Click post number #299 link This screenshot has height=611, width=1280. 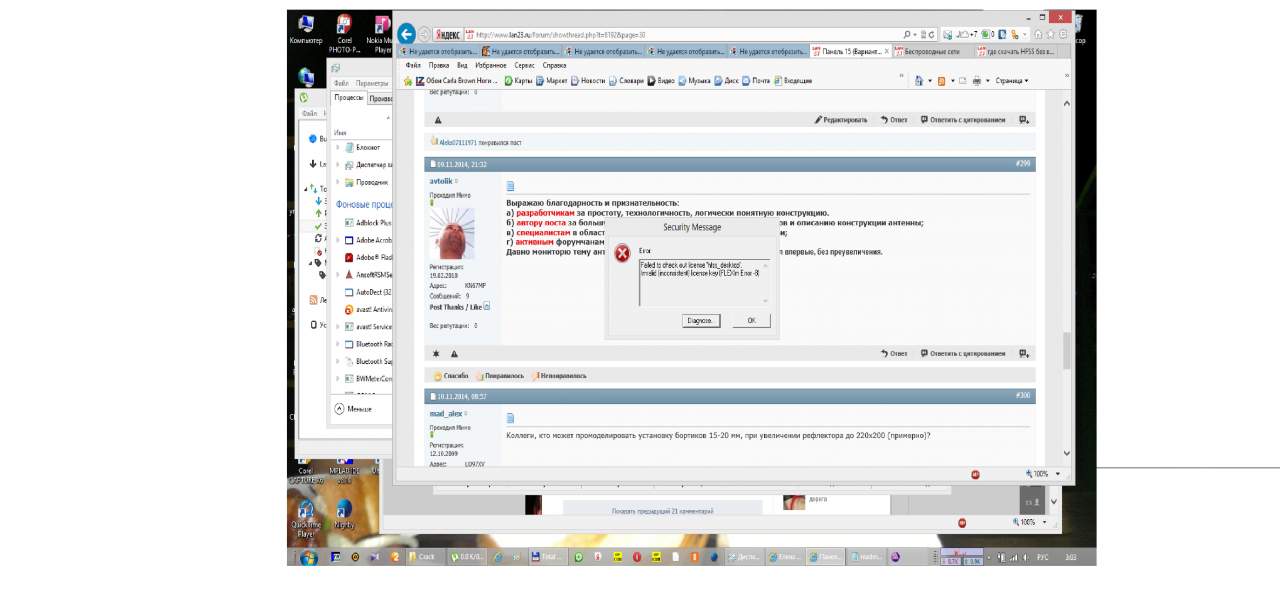[1022, 163]
